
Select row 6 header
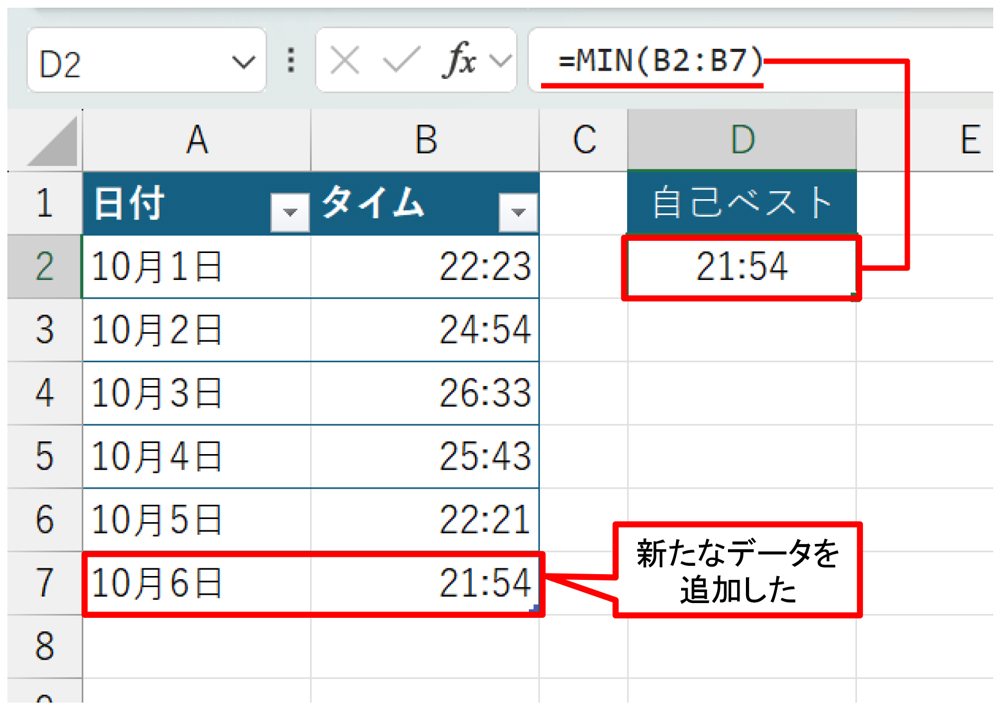pyautogui.click(x=45, y=520)
